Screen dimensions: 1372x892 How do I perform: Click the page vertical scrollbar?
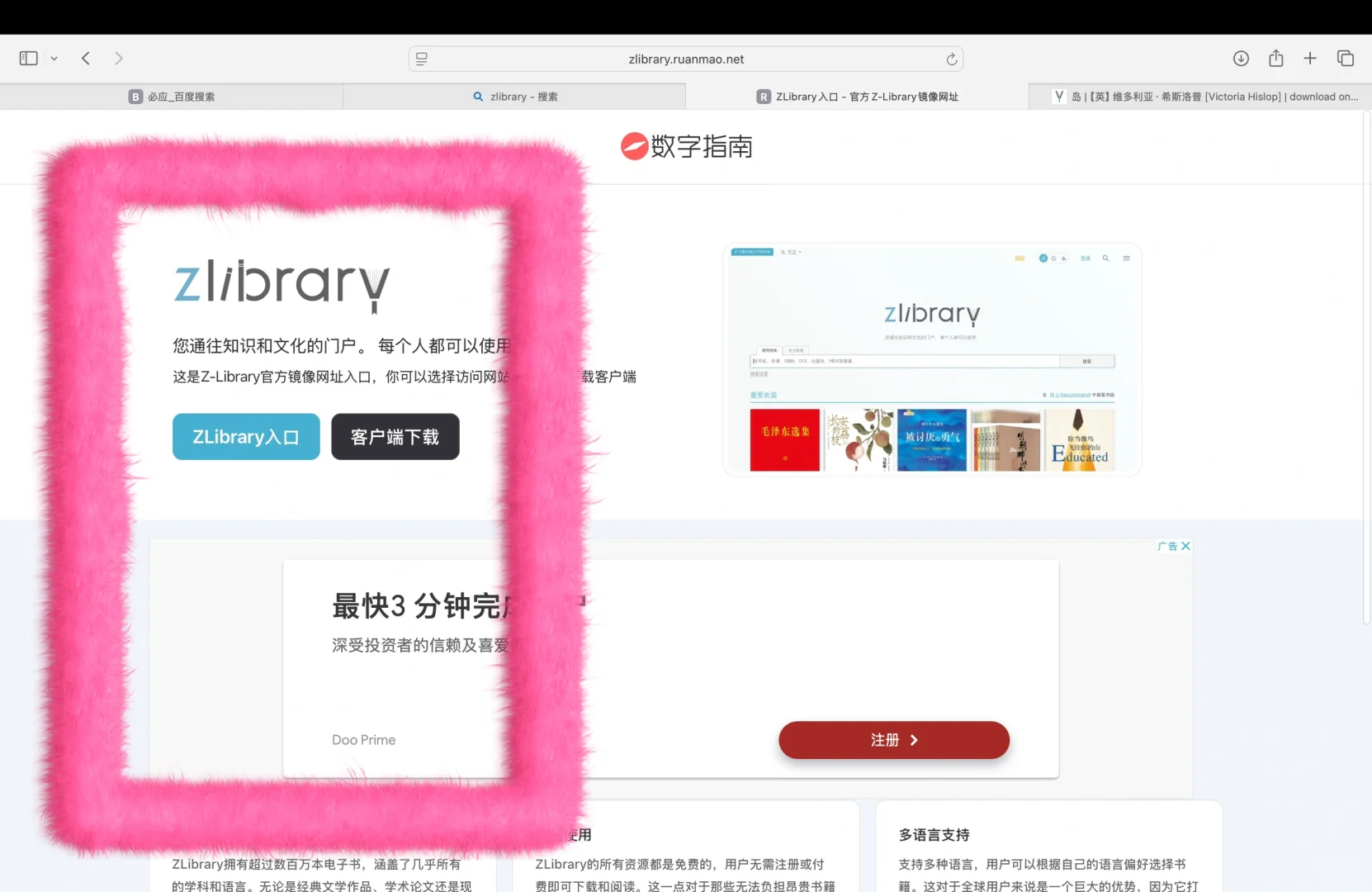coord(1366,368)
